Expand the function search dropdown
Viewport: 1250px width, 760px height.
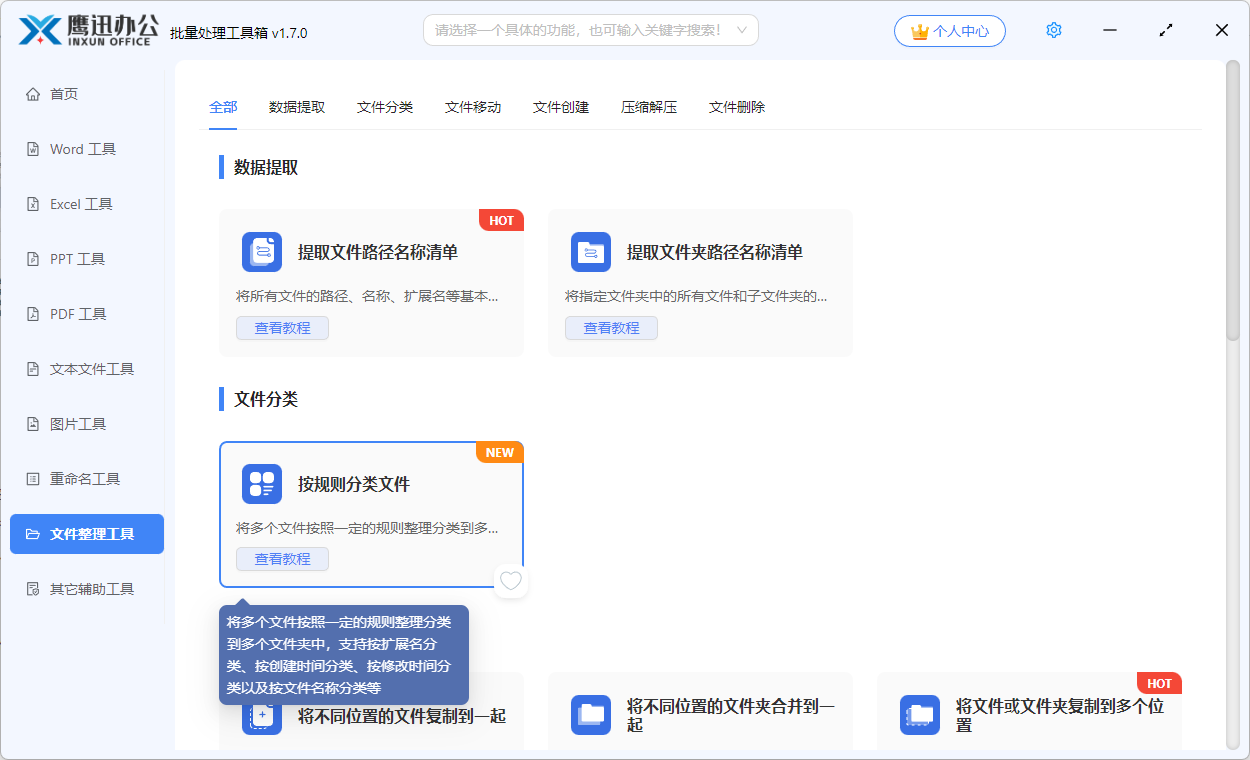[741, 30]
